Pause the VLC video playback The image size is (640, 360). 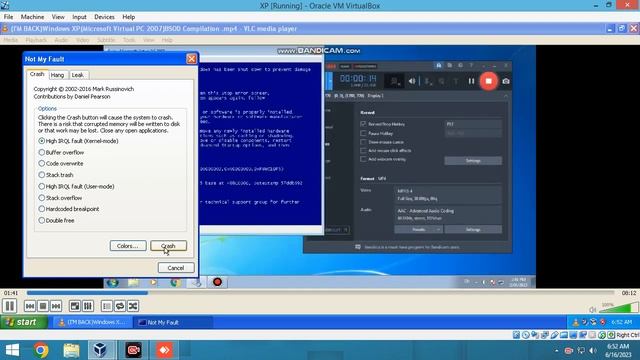coord(10,306)
